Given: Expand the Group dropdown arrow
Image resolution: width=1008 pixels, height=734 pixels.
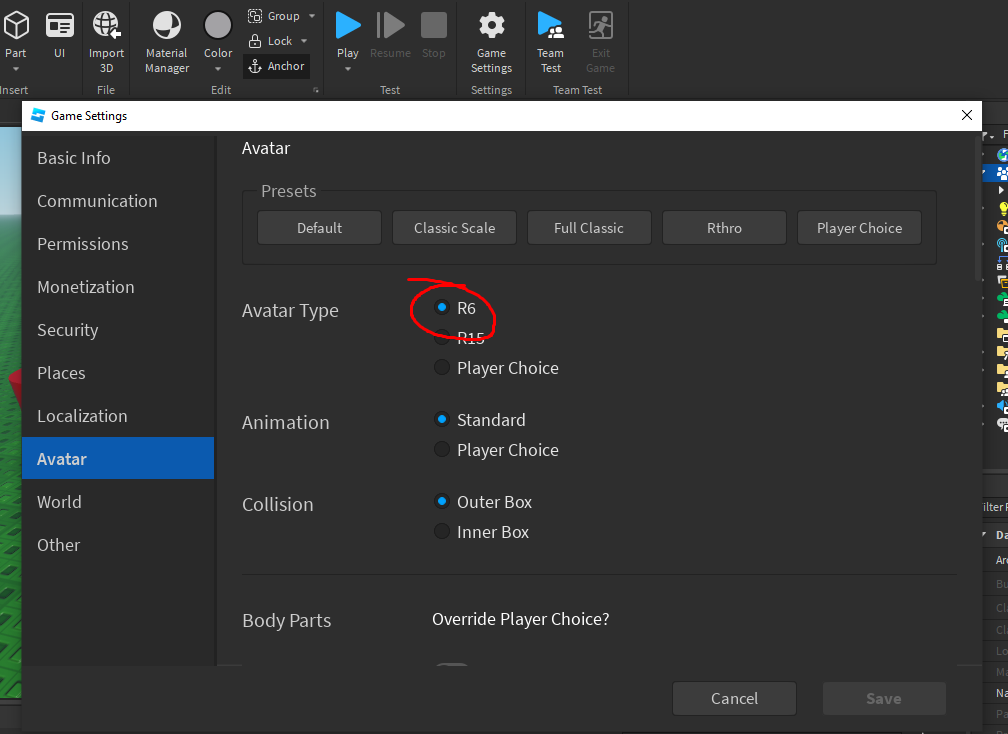Looking at the screenshot, I should [x=311, y=16].
